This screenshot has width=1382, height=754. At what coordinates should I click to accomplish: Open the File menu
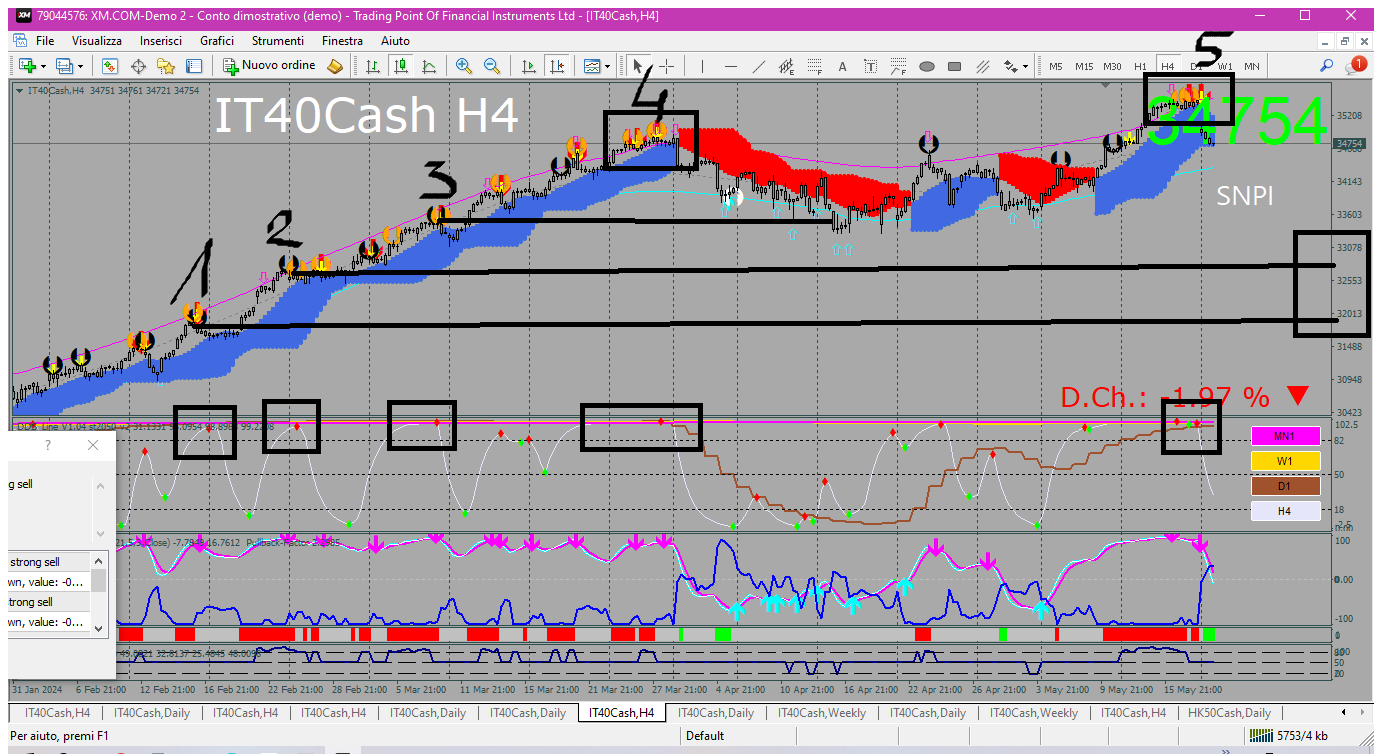pos(45,41)
